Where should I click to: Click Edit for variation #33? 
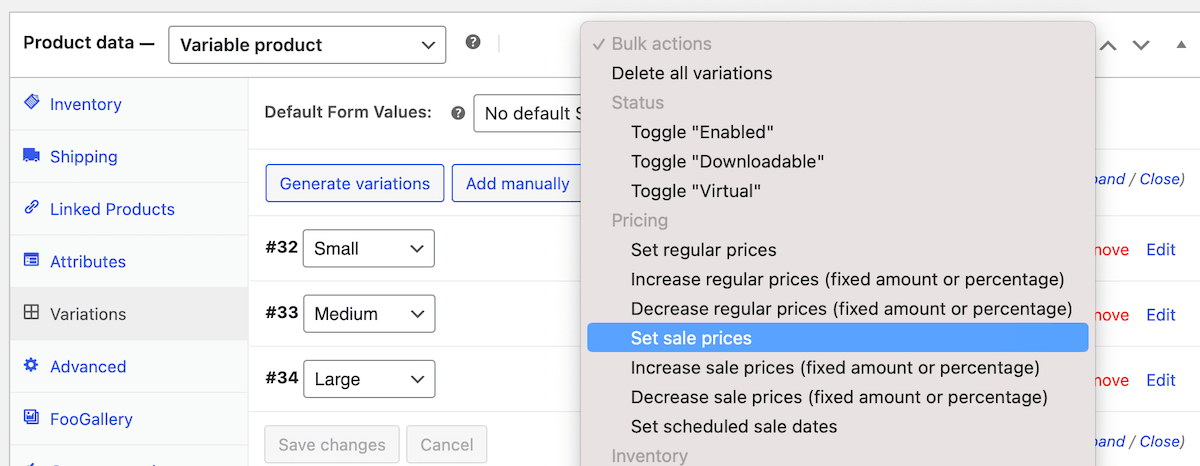[x=1161, y=315]
